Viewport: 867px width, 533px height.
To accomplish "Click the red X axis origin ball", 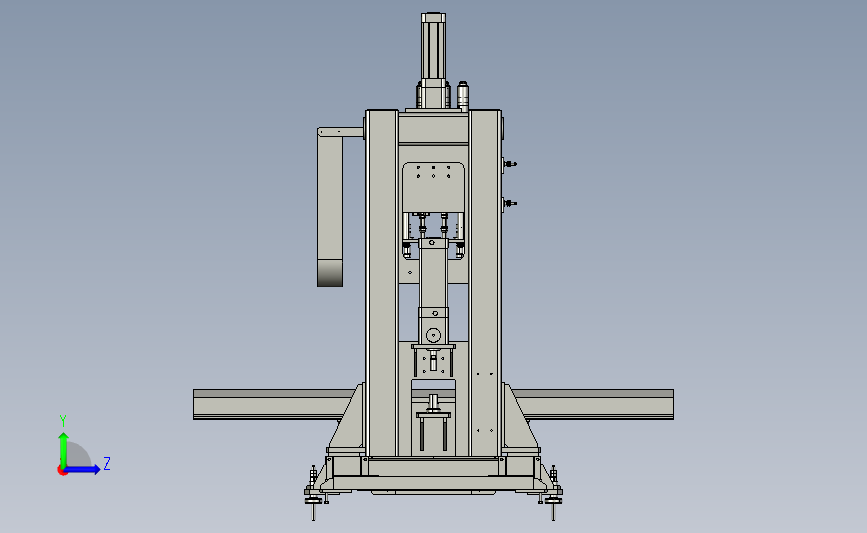I will (62, 471).
